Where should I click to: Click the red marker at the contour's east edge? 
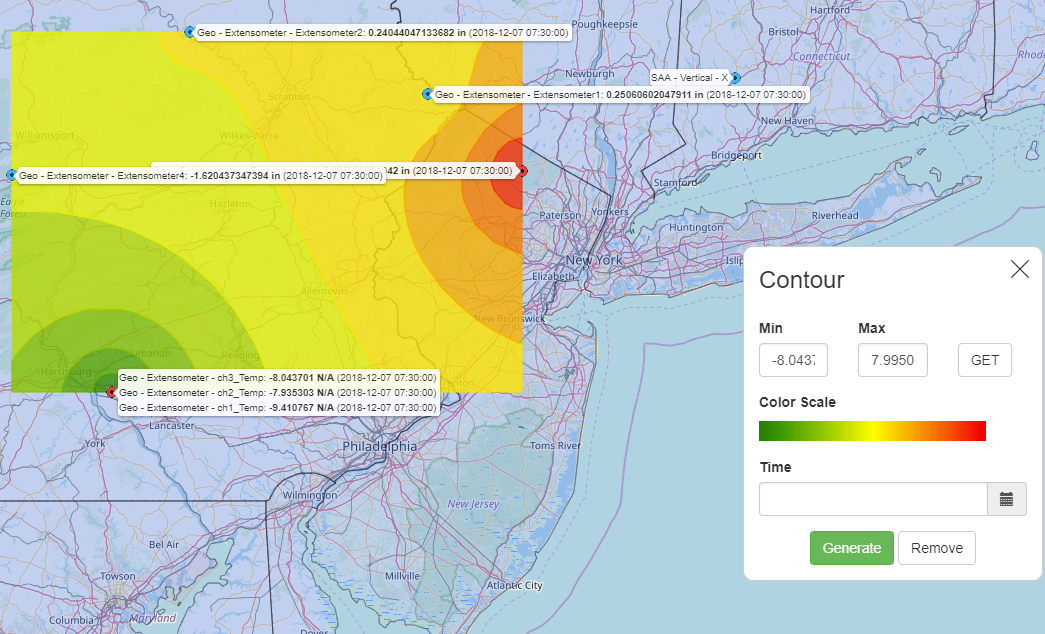click(x=522, y=171)
